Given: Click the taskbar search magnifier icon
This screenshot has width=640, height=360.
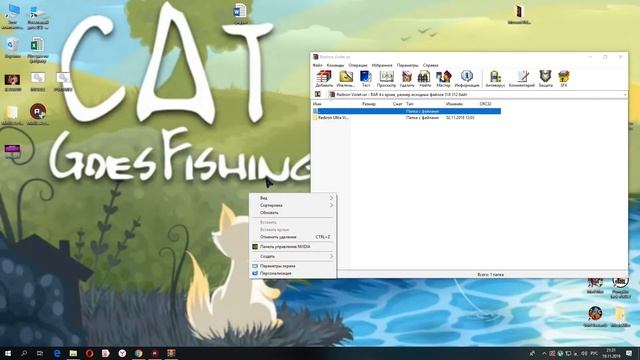Looking at the screenshot, I should pos(24,353).
